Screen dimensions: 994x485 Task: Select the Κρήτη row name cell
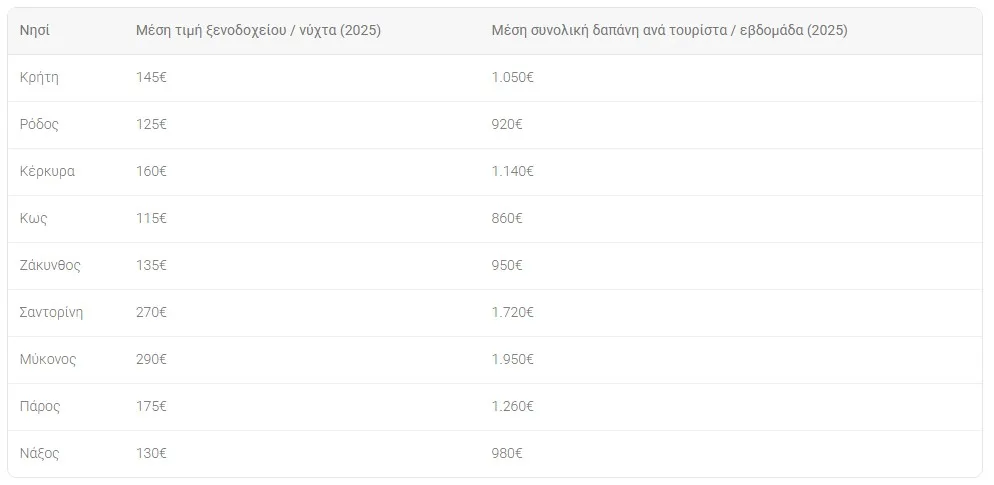tap(39, 77)
